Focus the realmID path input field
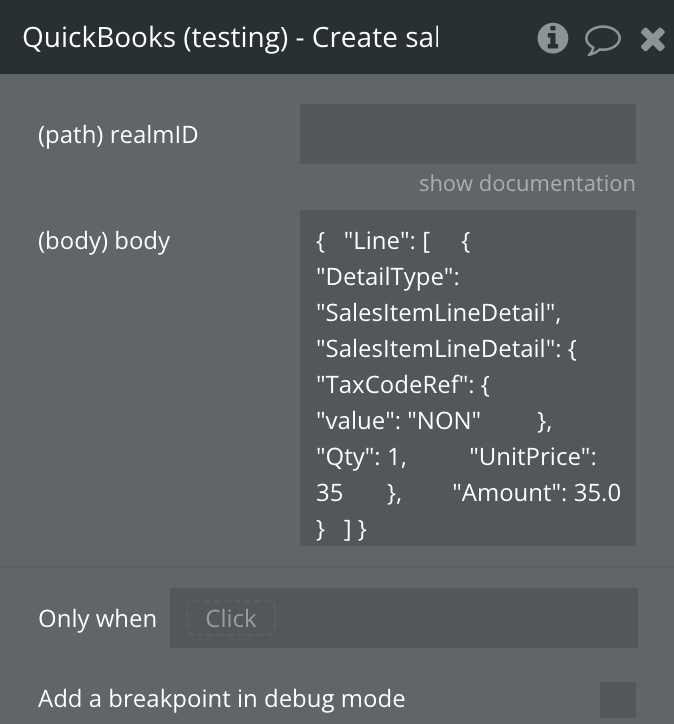Viewport: 674px width, 724px height. click(x=467, y=134)
